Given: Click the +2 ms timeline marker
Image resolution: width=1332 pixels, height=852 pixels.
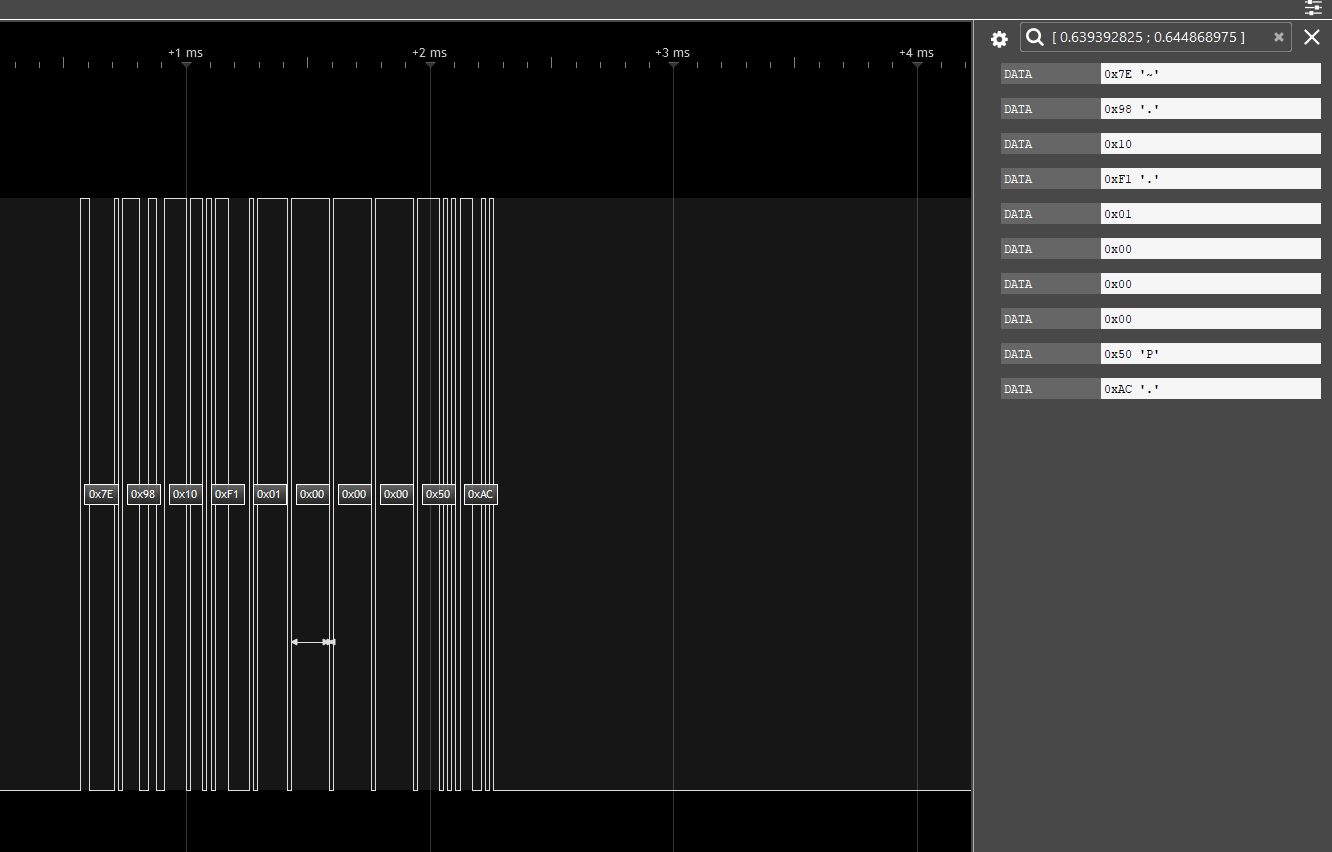Looking at the screenshot, I should 429,53.
